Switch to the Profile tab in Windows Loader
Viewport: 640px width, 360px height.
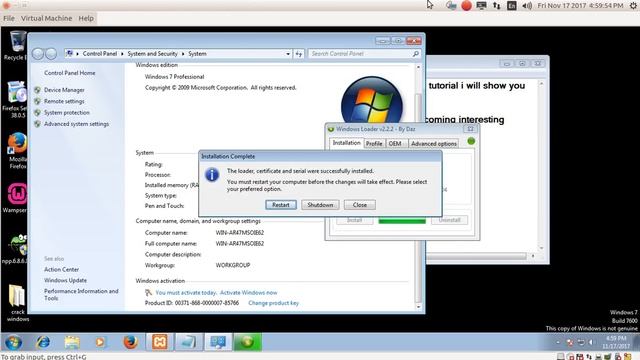pyautogui.click(x=374, y=144)
